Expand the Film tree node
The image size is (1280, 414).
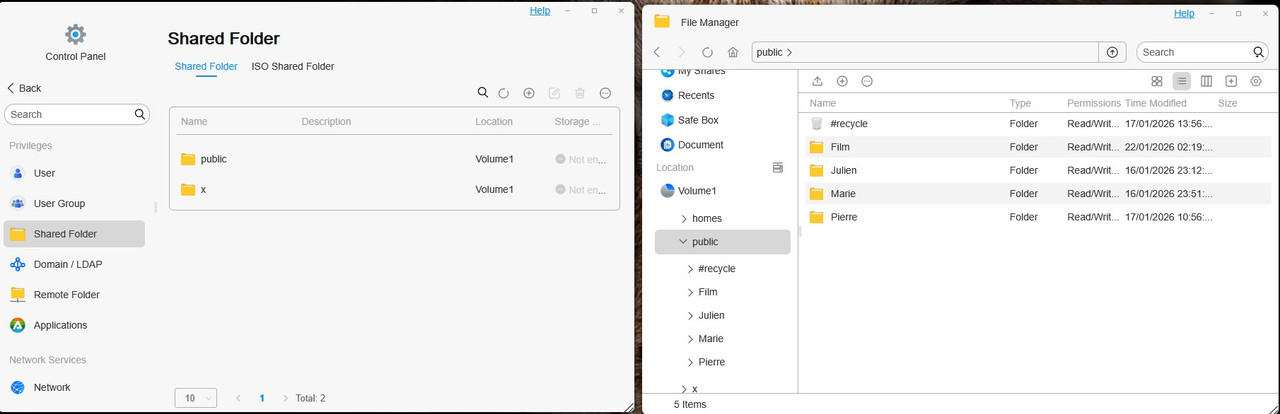point(690,292)
